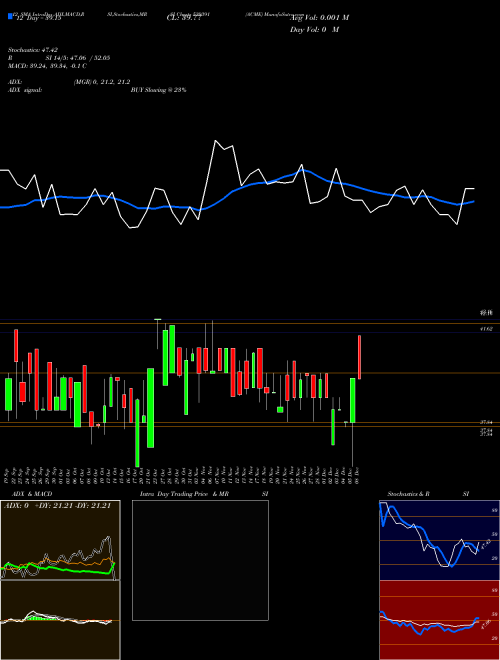The image size is (500, 660).
Task: Open the ADX indicator mini chart
Action: (60, 540)
